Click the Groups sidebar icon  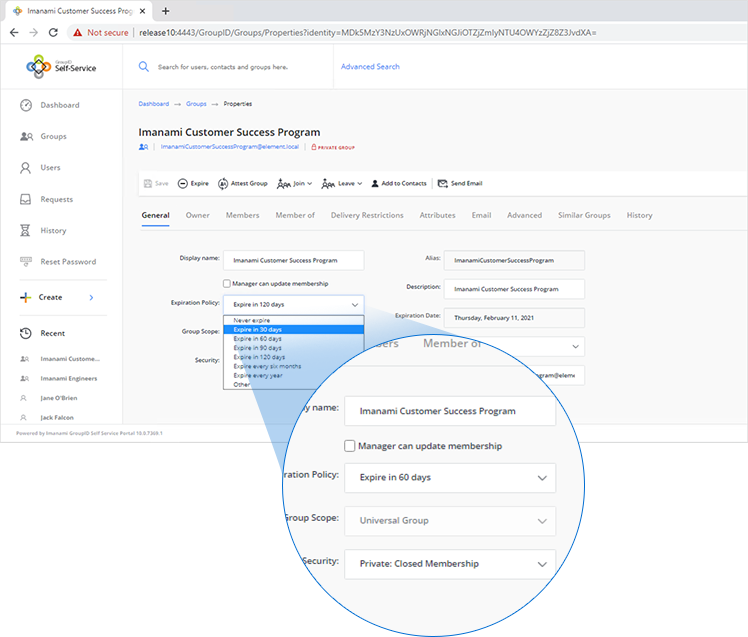pyautogui.click(x=26, y=136)
